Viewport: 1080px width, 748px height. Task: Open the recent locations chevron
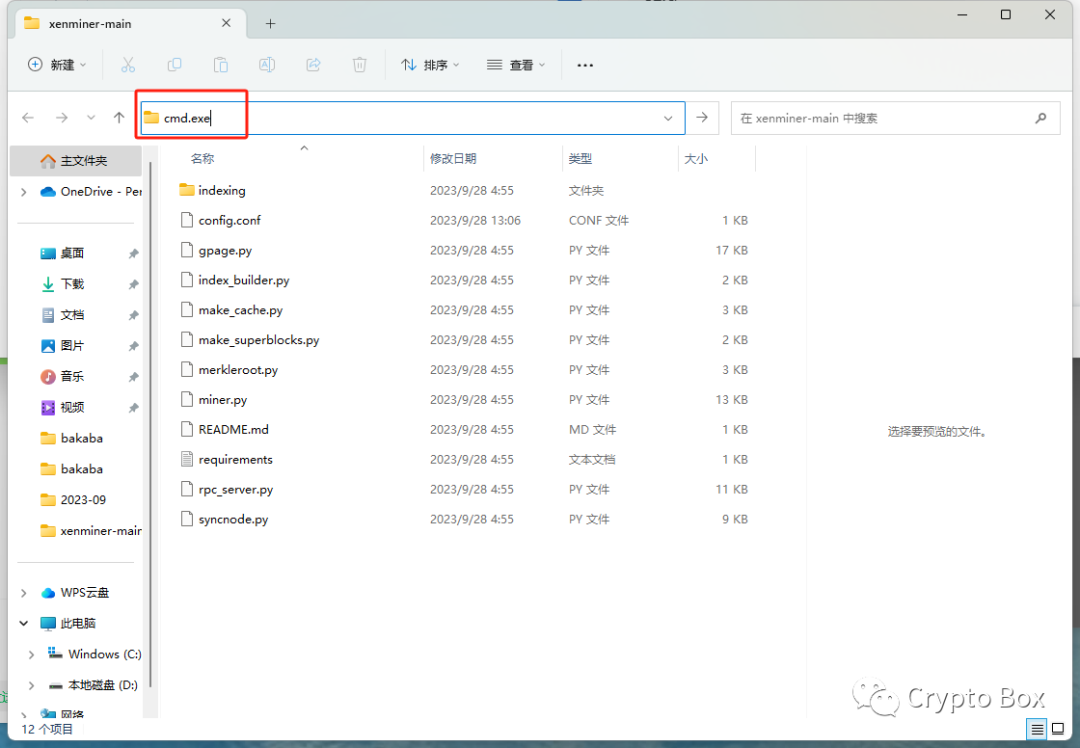[91, 118]
